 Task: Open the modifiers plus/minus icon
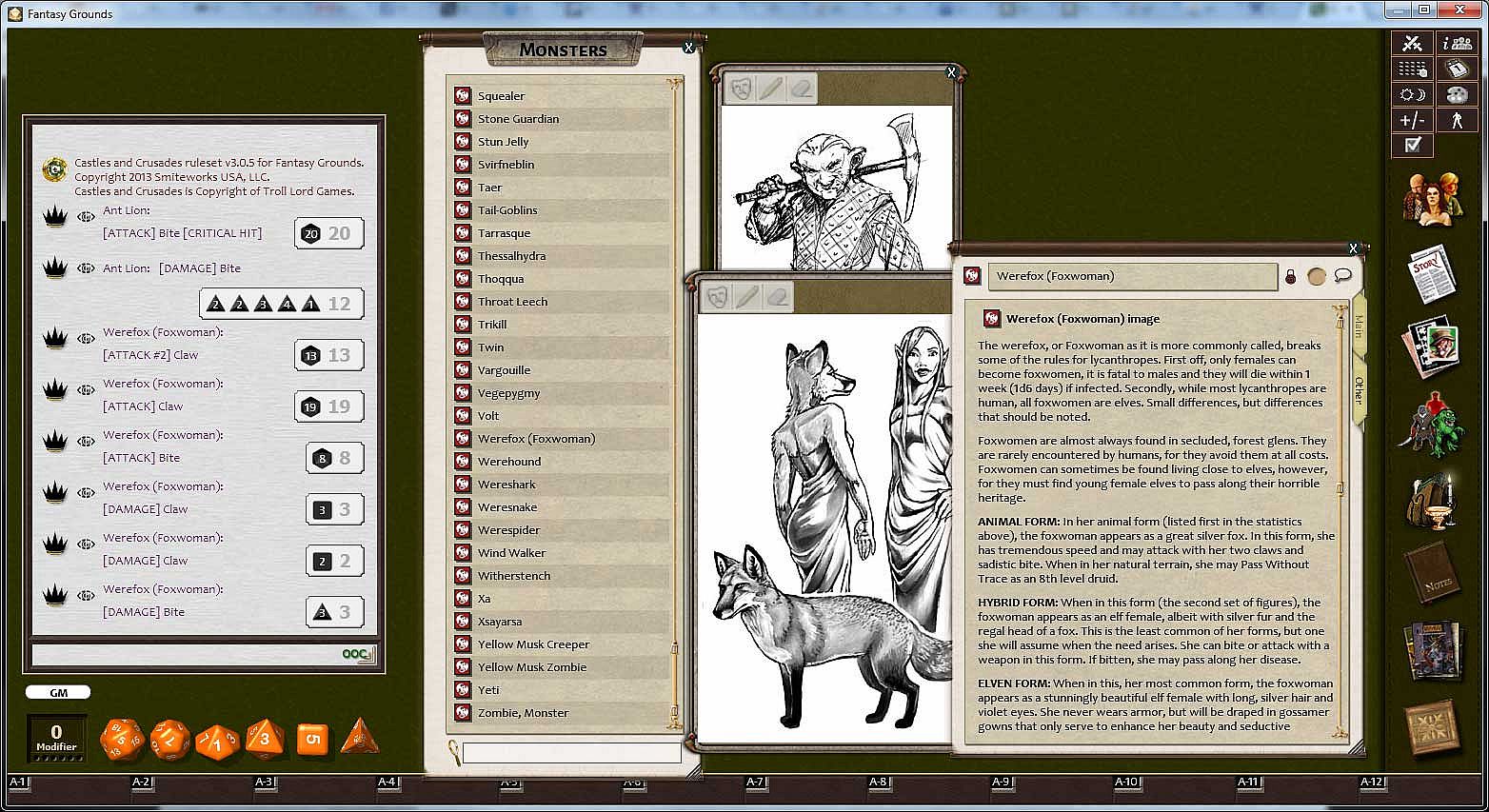point(1413,120)
